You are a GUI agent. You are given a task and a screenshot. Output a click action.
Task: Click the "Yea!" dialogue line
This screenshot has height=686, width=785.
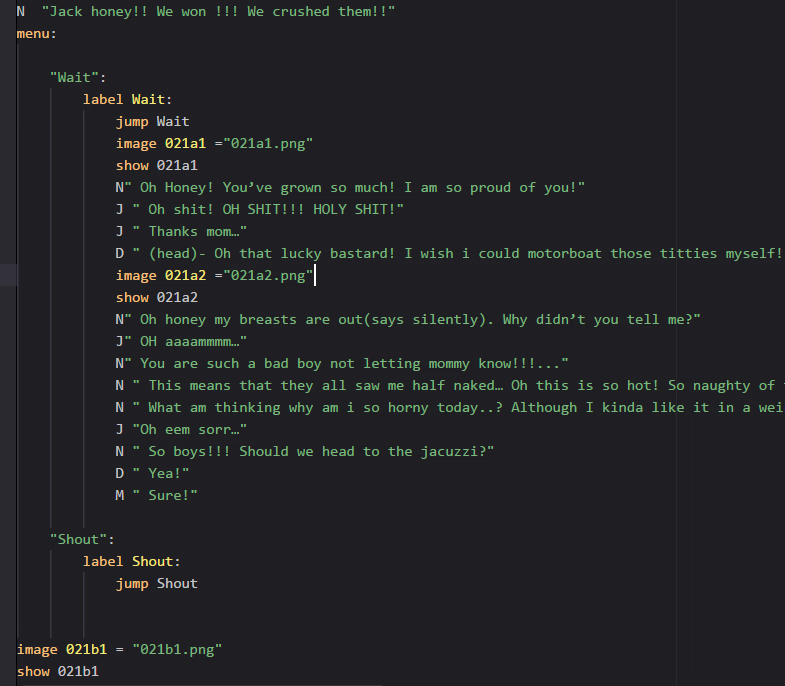168,473
